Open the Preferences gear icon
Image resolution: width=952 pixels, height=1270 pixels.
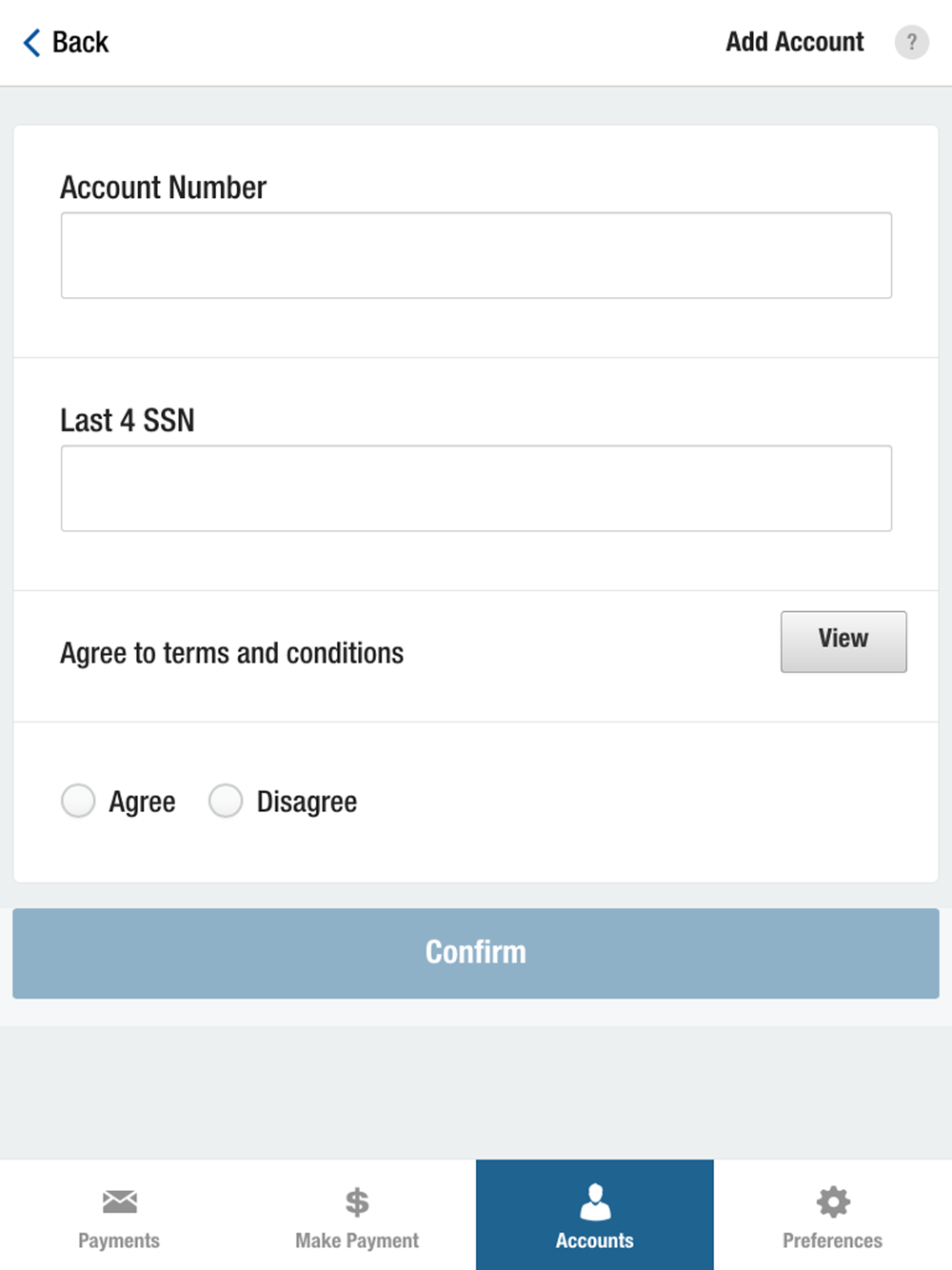click(833, 1201)
